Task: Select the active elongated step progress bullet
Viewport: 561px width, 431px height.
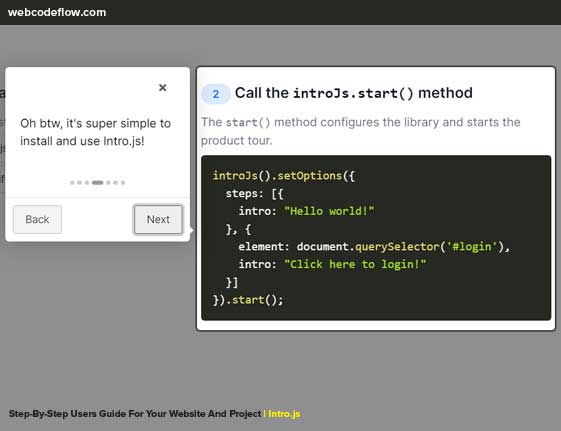Action: (97, 182)
